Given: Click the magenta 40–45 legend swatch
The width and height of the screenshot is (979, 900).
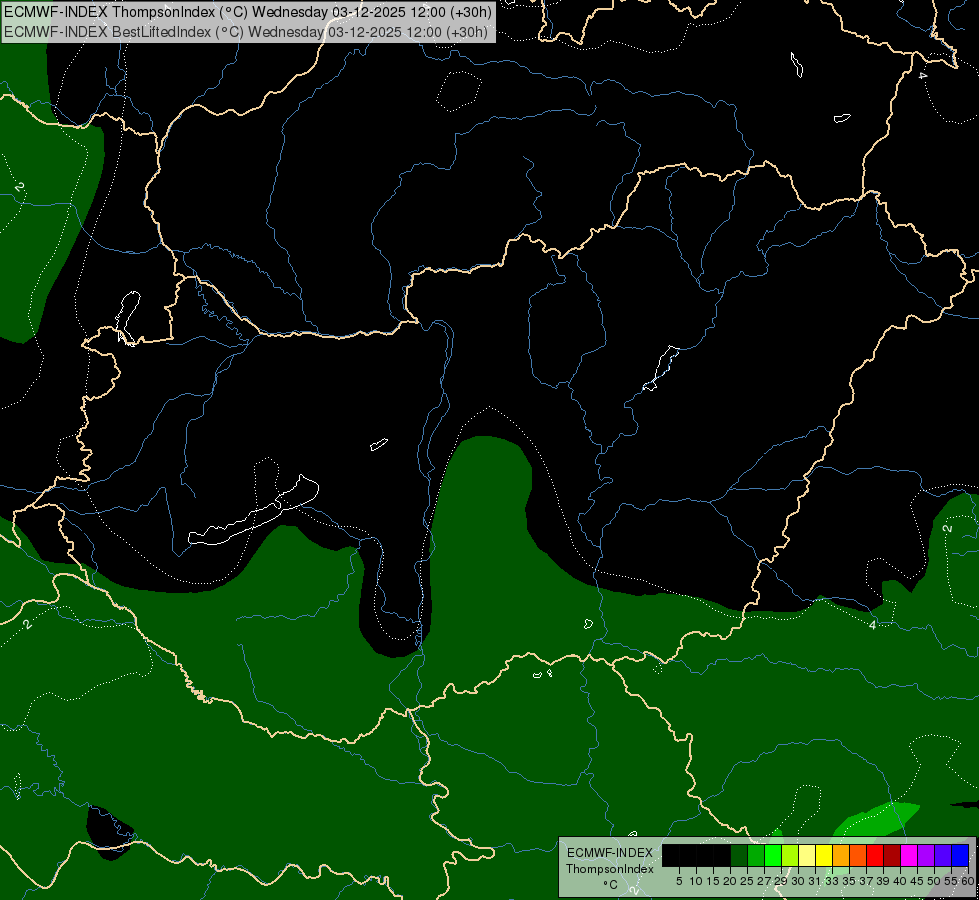Looking at the screenshot, I should point(910,855).
